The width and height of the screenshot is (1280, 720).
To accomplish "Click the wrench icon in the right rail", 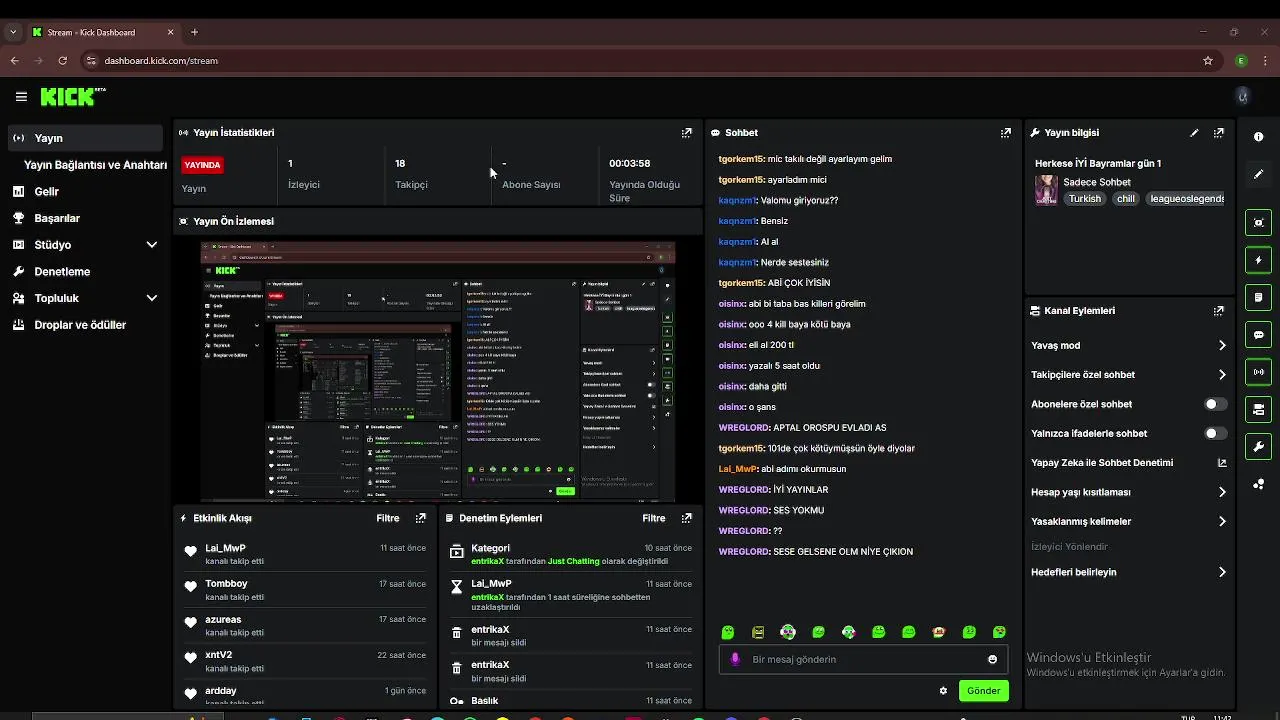I will (1258, 446).
